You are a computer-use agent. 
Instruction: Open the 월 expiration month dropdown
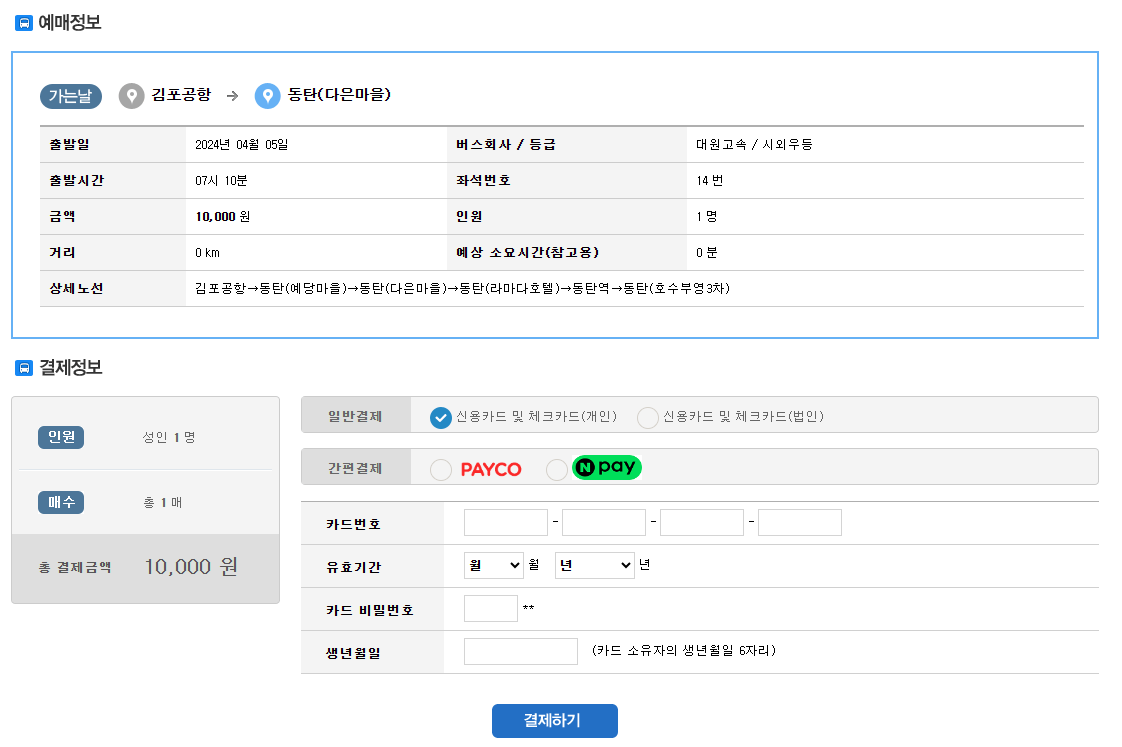pos(492,564)
